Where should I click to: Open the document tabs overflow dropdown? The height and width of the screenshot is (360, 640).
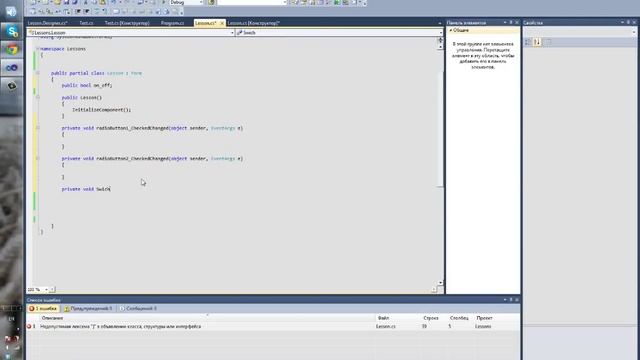tap(440, 23)
